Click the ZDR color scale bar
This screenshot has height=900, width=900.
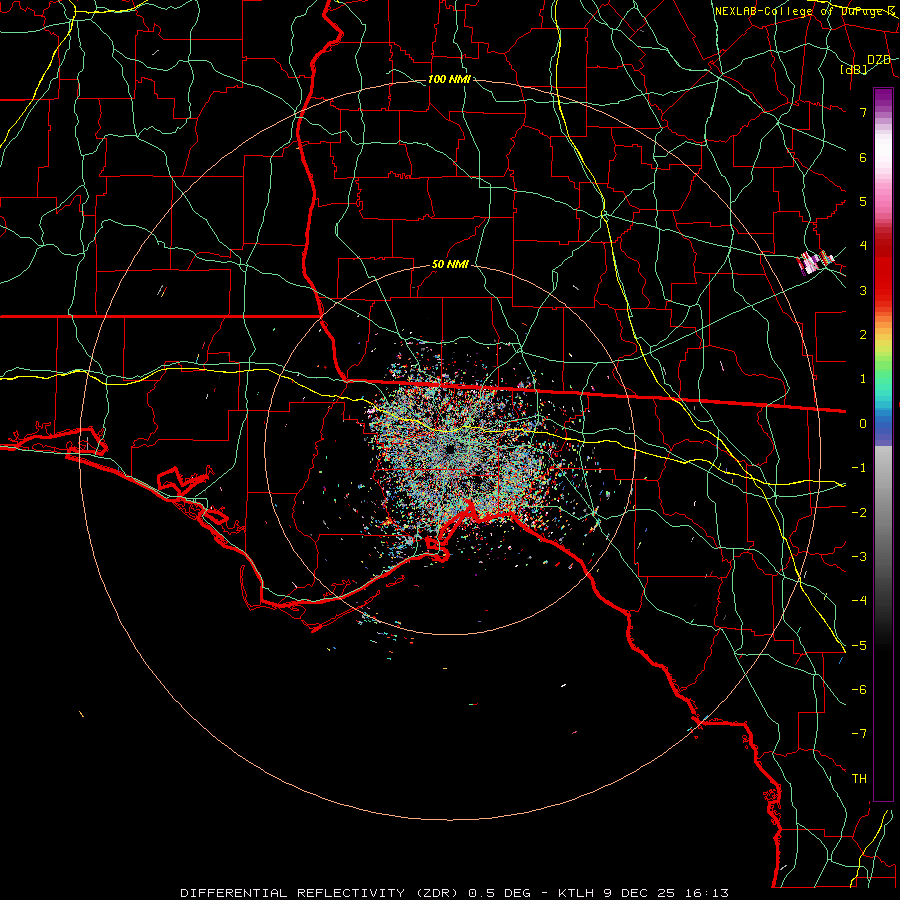pos(883,444)
